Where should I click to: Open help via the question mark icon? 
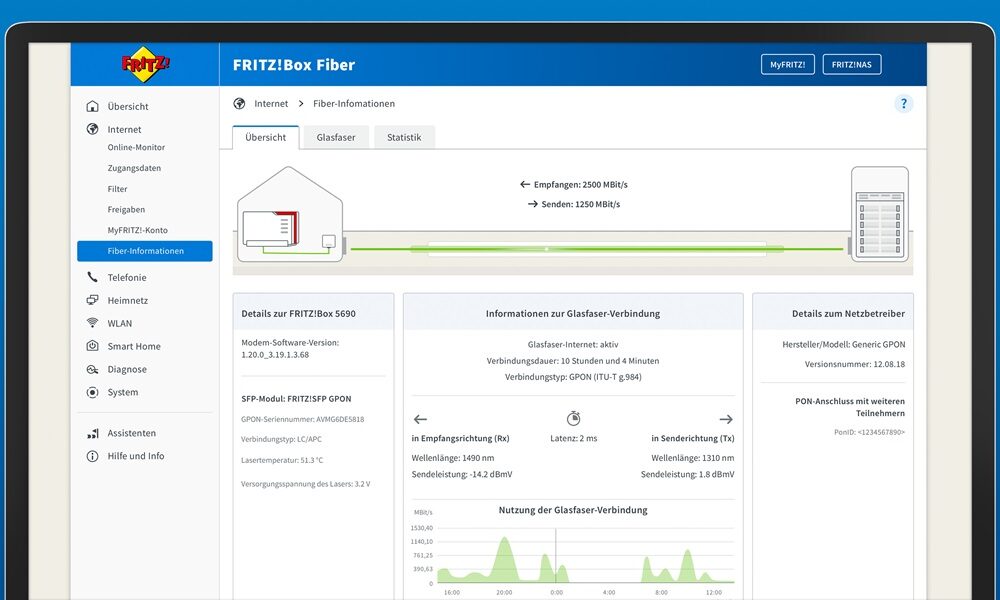click(903, 104)
